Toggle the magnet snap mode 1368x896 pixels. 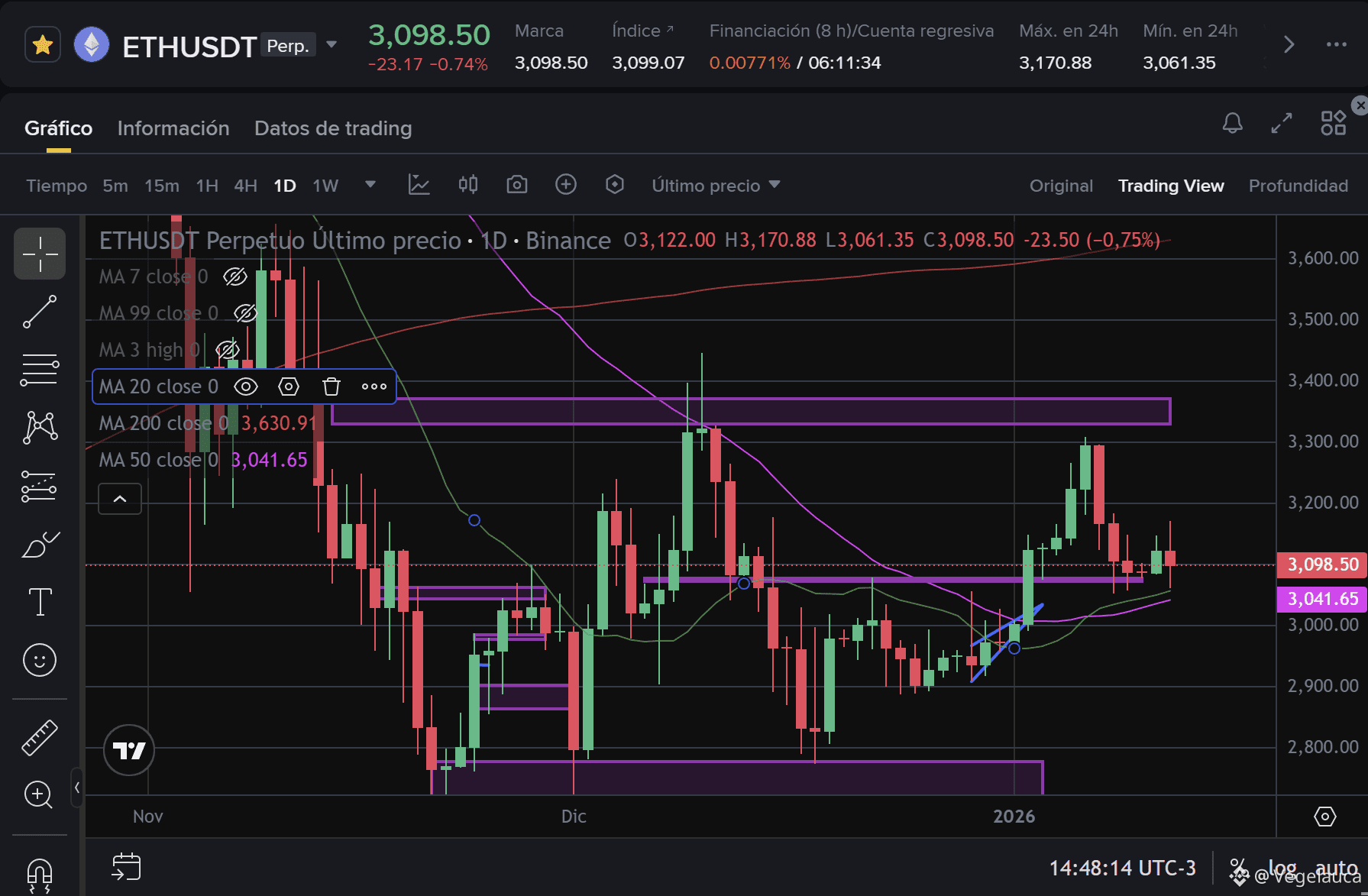(x=40, y=875)
